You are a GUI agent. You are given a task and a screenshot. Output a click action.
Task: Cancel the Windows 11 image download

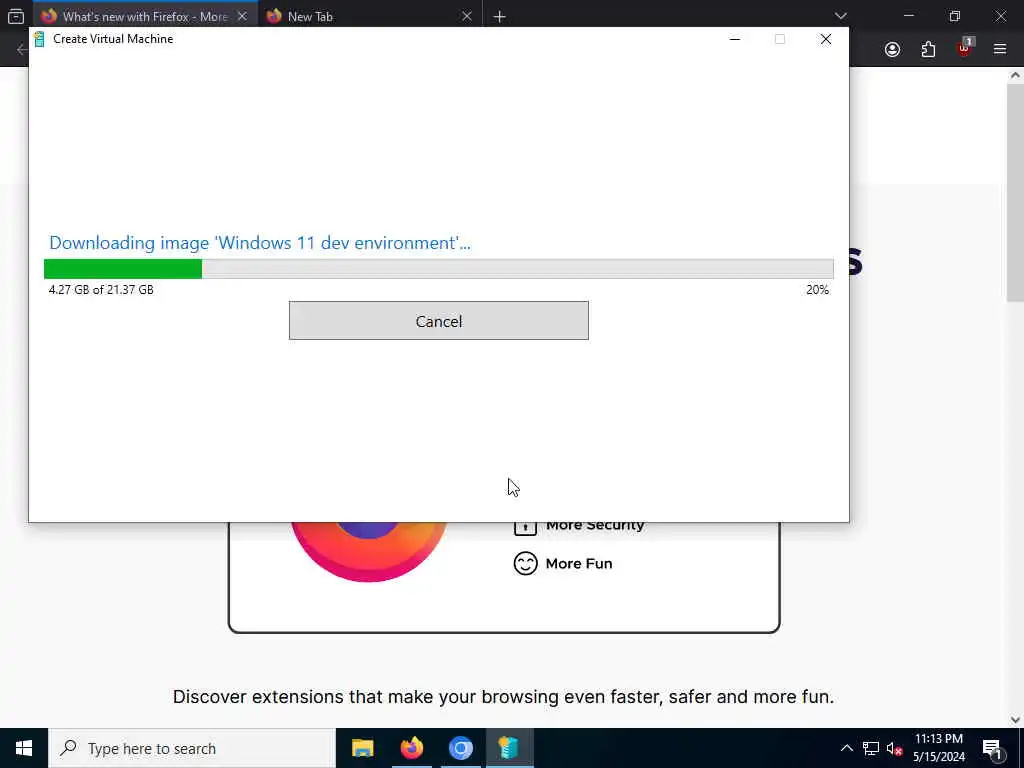[x=438, y=321]
